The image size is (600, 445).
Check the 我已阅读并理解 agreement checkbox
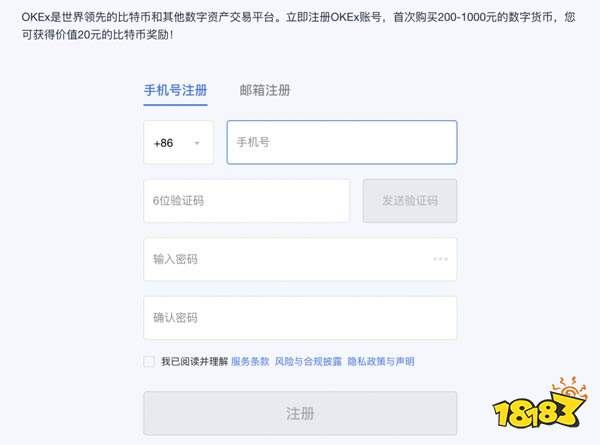click(x=149, y=361)
